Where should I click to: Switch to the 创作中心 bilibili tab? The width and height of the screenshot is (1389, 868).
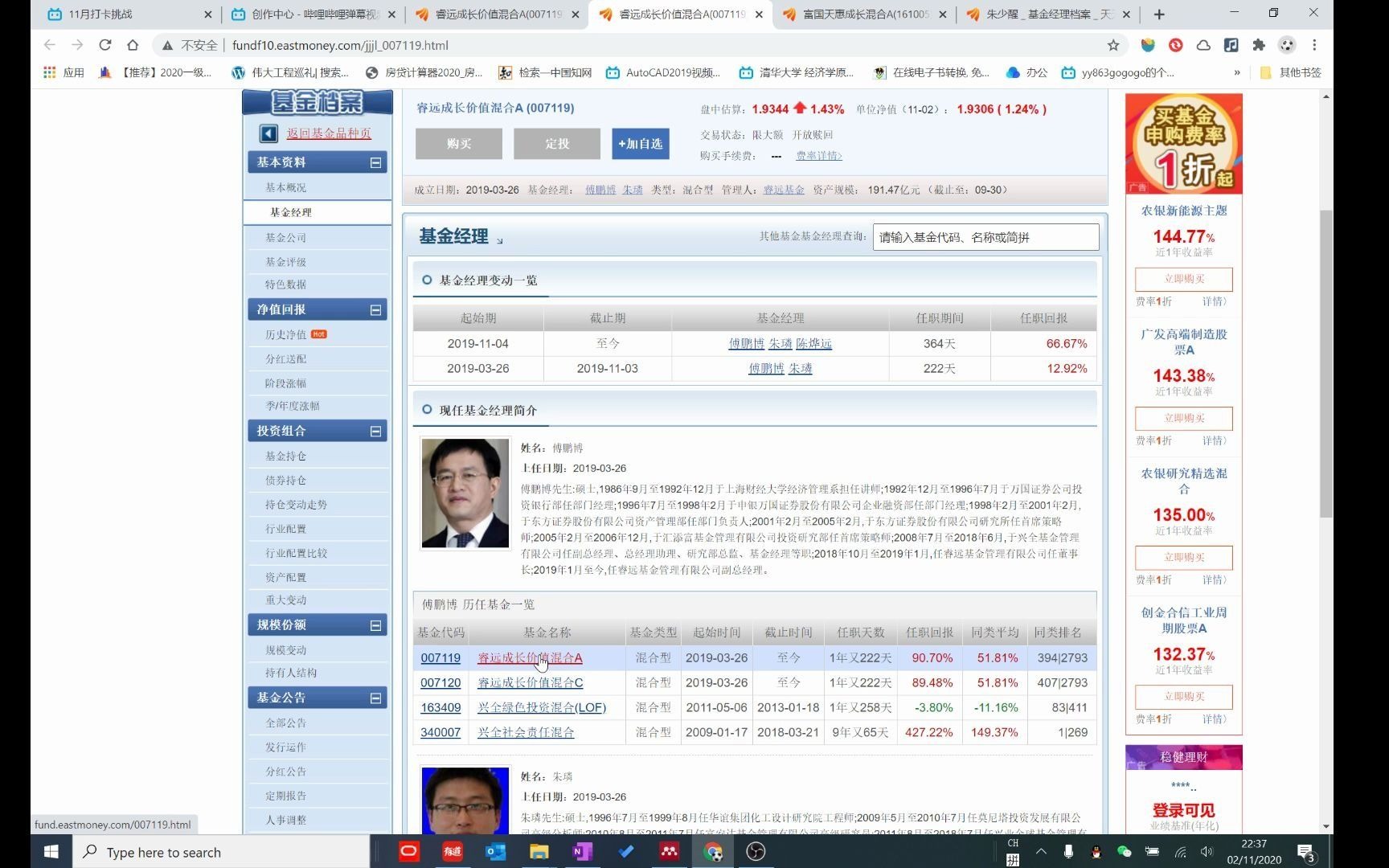click(313, 14)
